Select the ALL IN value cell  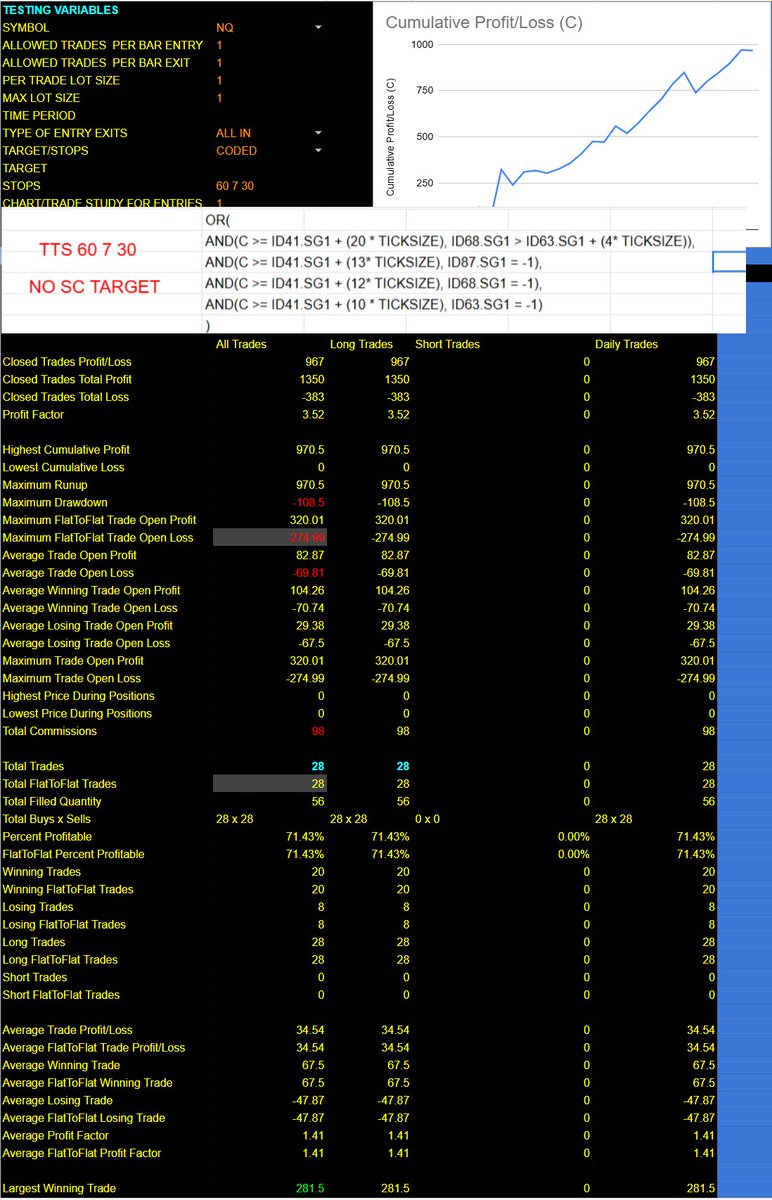pos(233,133)
